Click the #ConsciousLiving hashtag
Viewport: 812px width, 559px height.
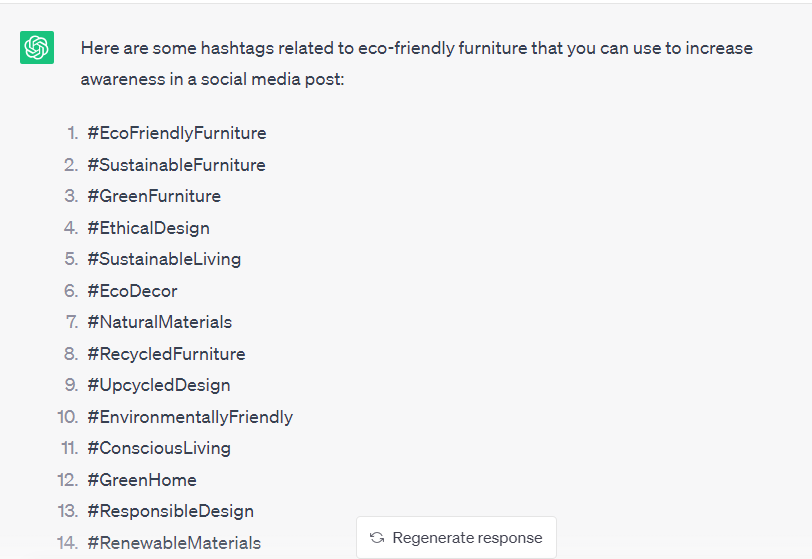(159, 448)
